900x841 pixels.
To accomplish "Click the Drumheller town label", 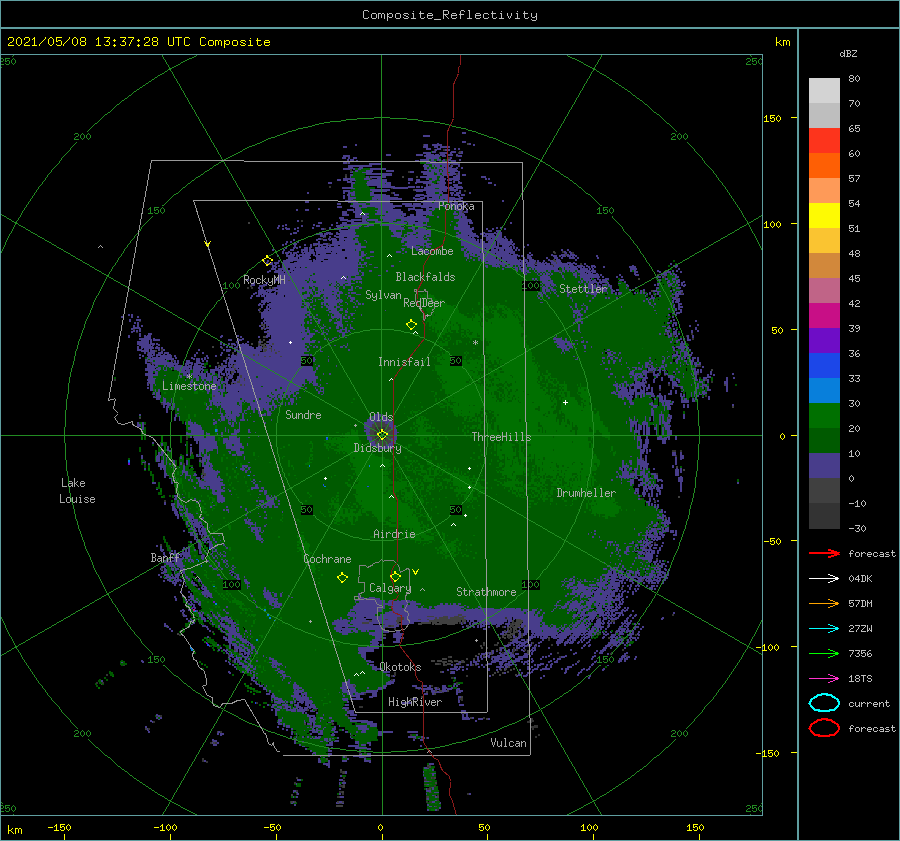I will (586, 493).
